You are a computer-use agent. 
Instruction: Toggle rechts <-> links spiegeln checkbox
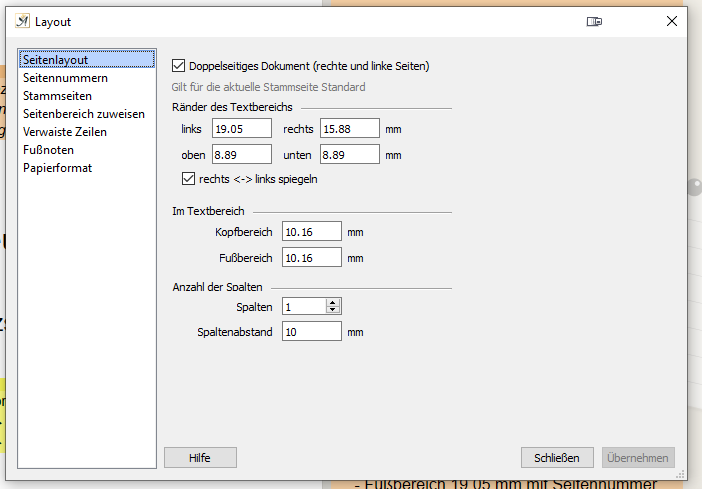tap(188, 179)
